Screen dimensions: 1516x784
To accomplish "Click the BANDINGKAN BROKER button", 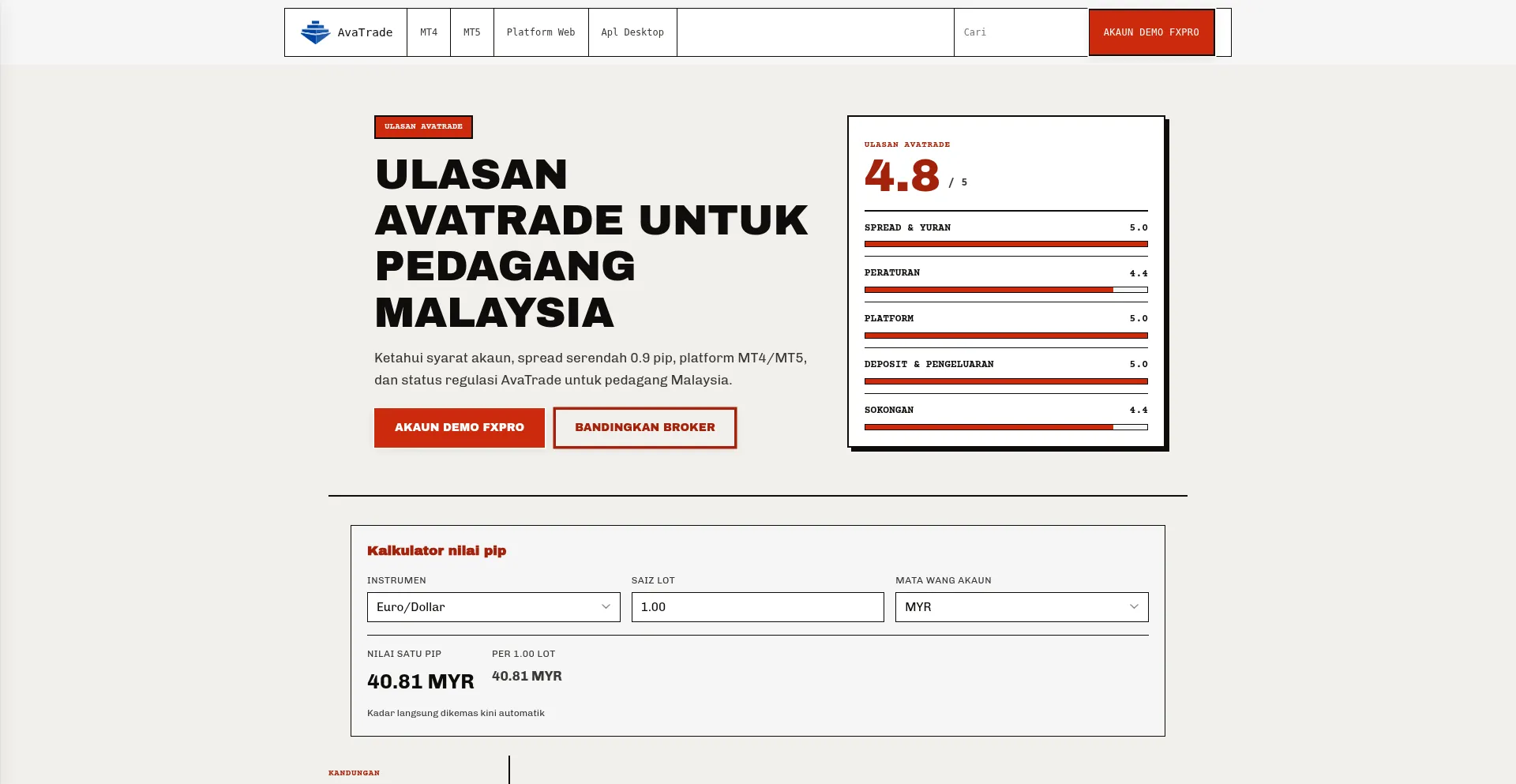I will tap(645, 427).
